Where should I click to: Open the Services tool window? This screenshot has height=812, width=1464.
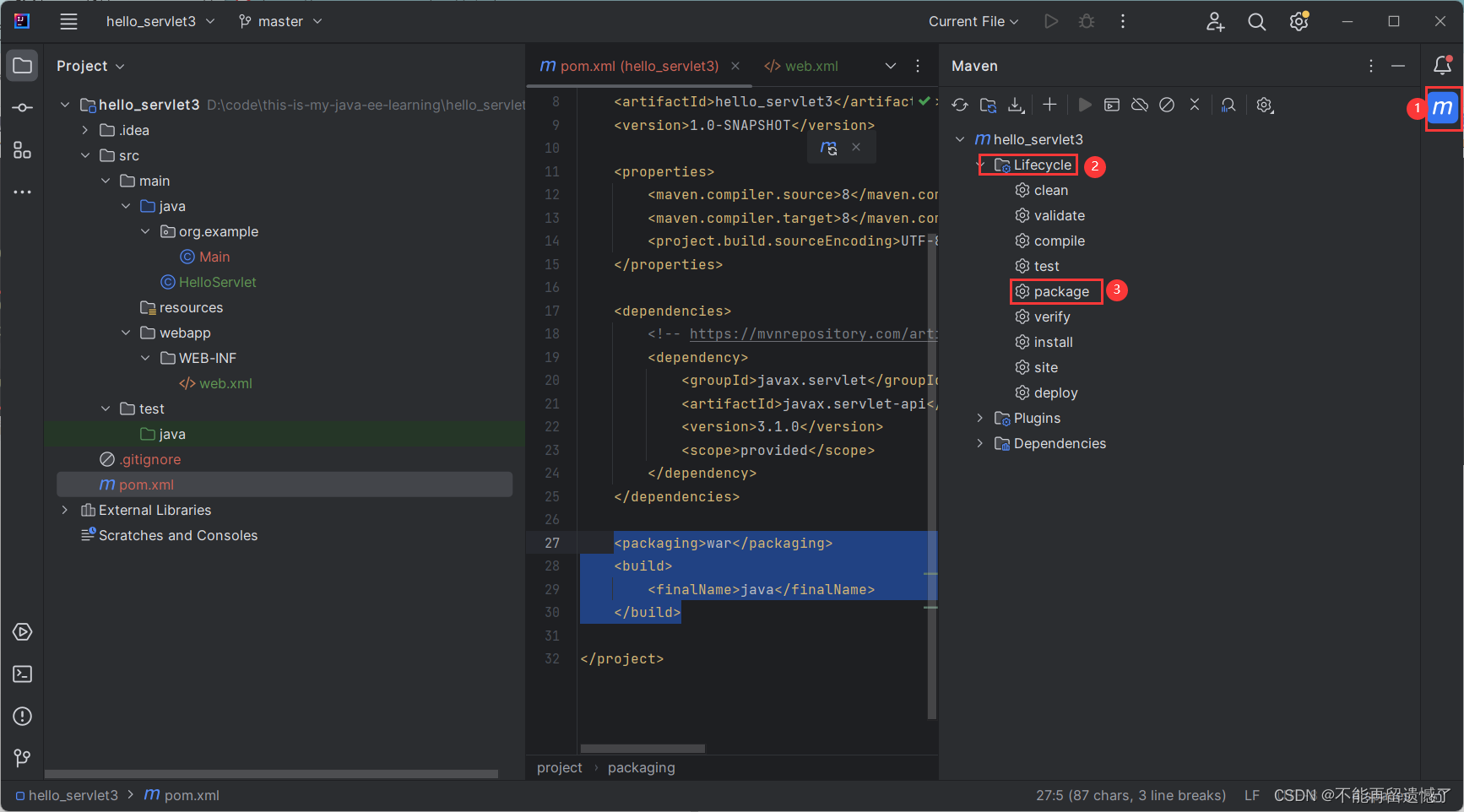pos(23,632)
